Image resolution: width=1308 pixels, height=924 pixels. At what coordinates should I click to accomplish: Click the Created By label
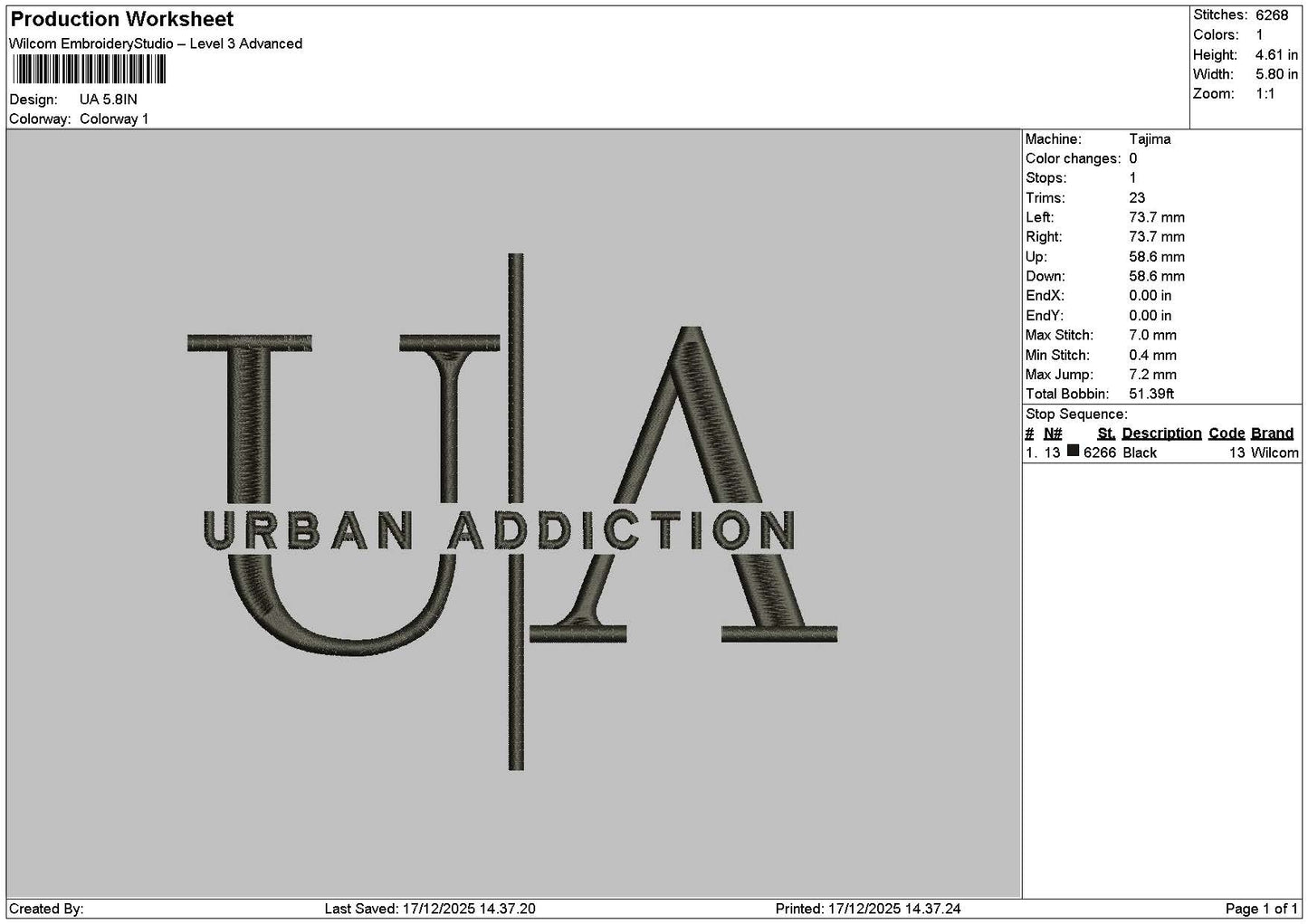(x=46, y=909)
